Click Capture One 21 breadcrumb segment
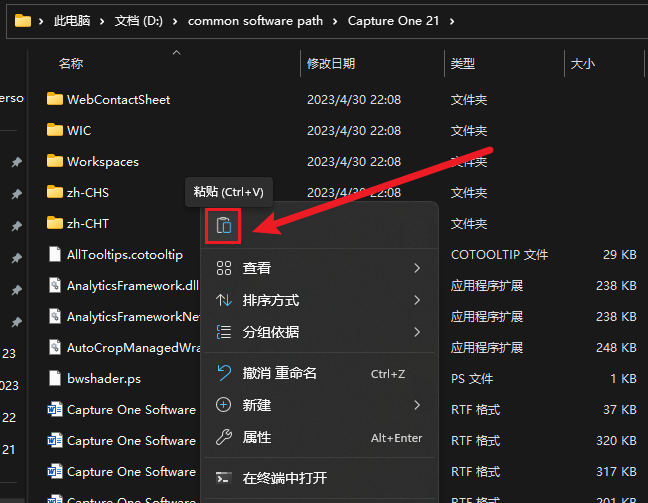The width and height of the screenshot is (648, 503). [393, 21]
